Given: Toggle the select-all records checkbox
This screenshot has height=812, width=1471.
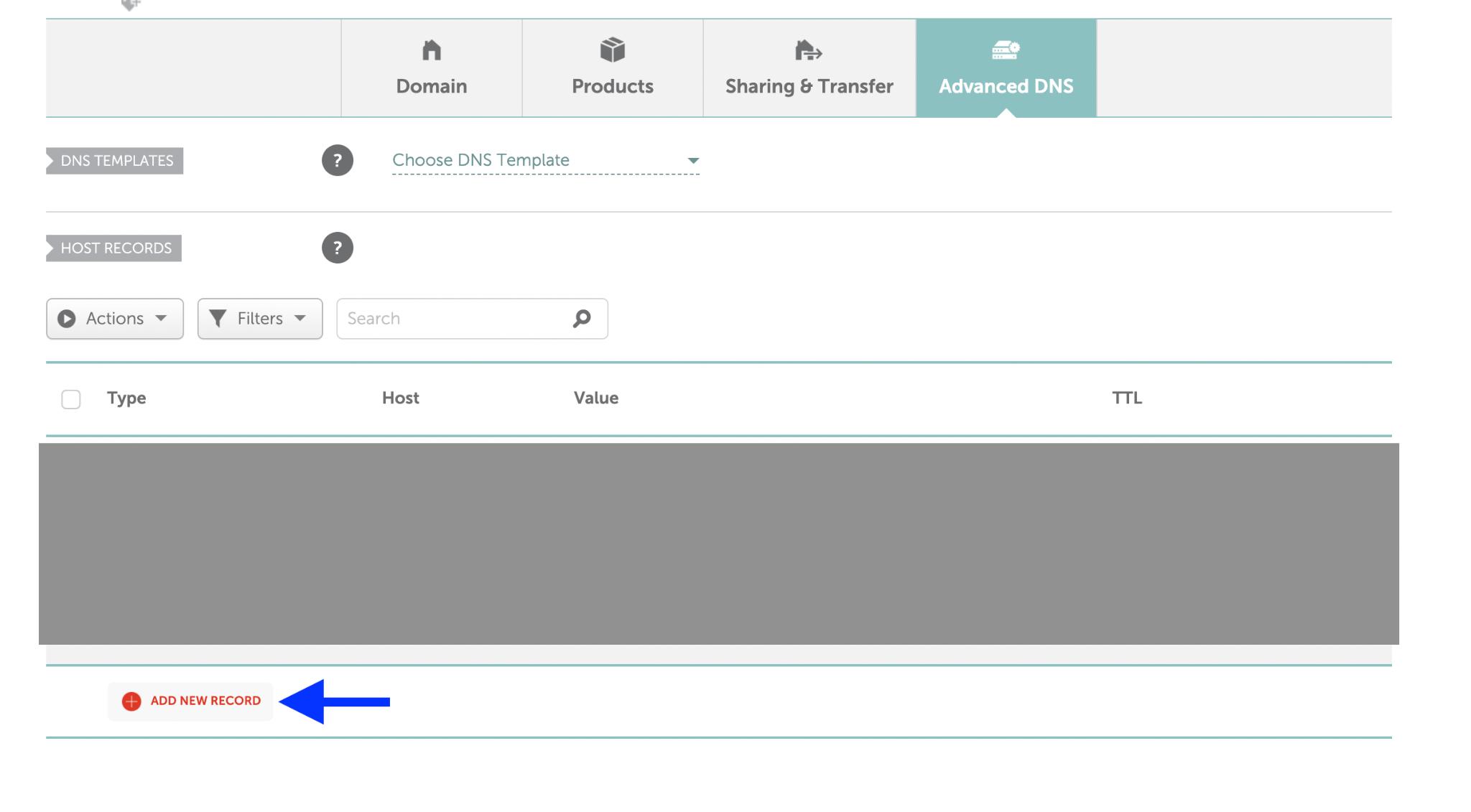Looking at the screenshot, I should pos(71,399).
